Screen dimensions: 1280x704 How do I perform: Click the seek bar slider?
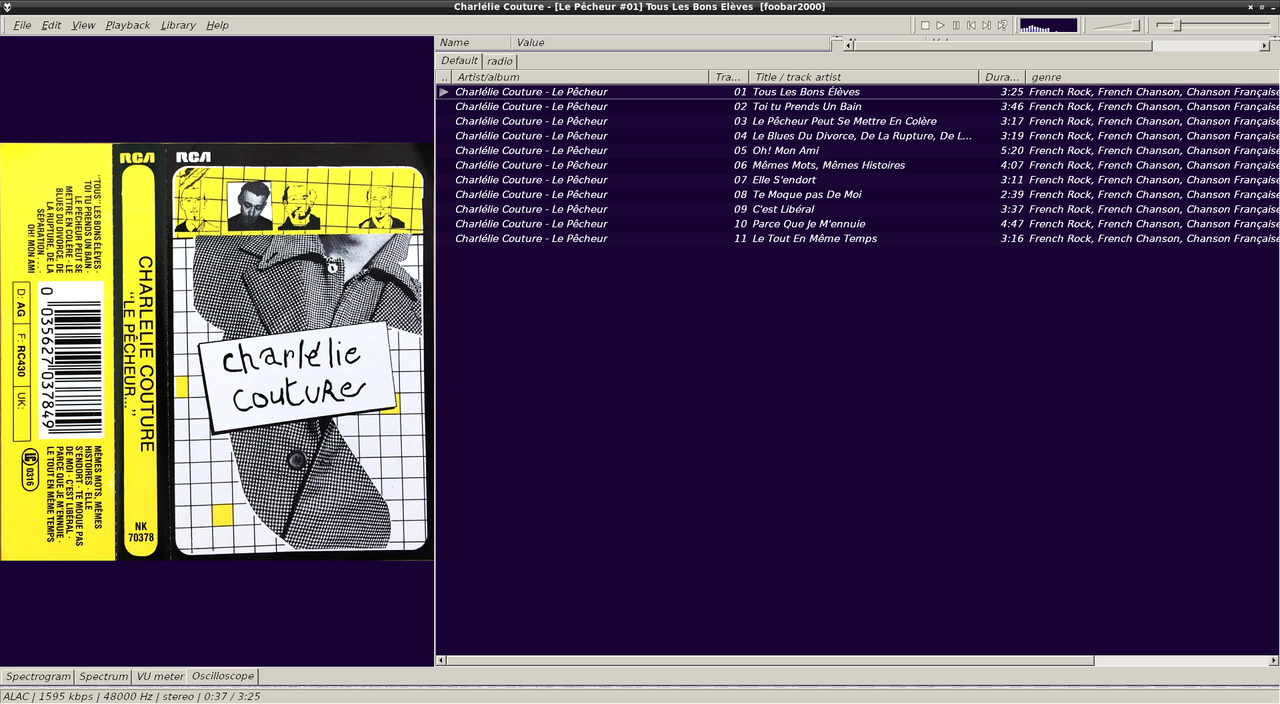point(1214,25)
